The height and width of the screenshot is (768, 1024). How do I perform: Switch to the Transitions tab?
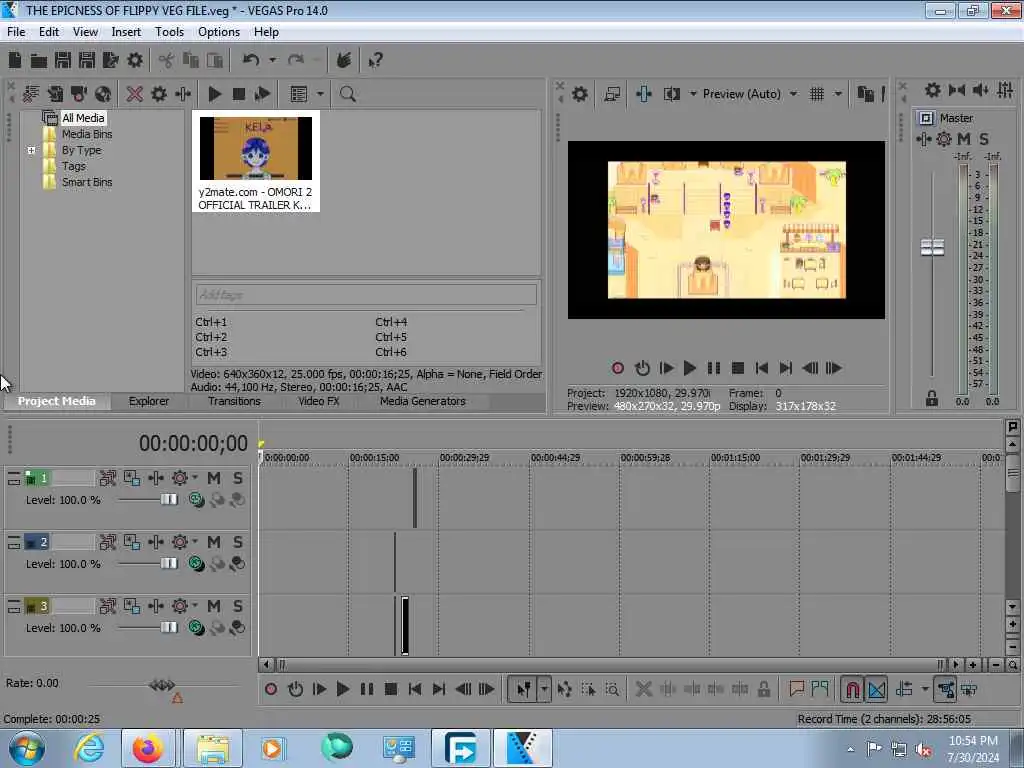(x=234, y=401)
